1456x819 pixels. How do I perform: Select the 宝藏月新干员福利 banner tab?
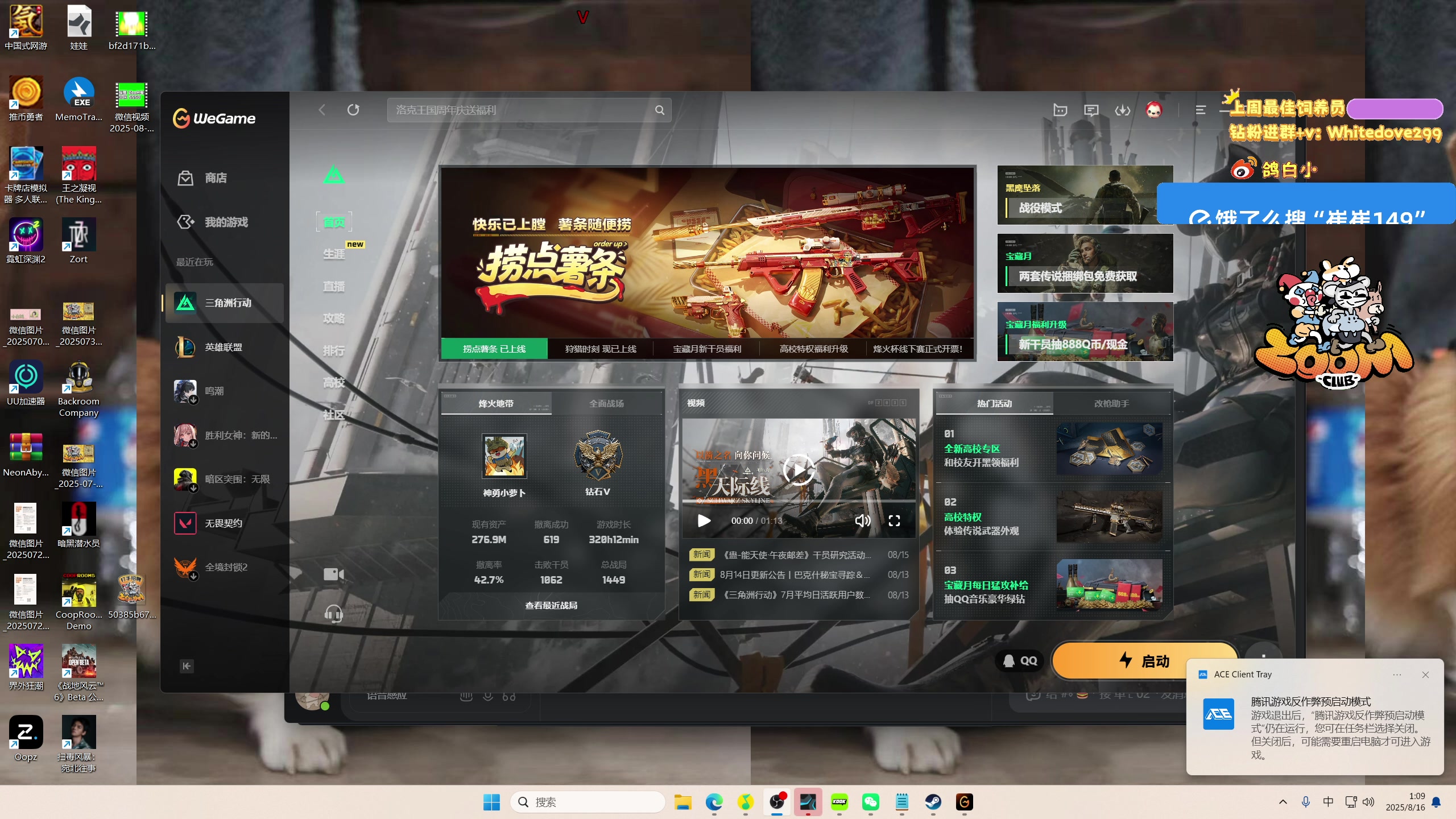[707, 349]
